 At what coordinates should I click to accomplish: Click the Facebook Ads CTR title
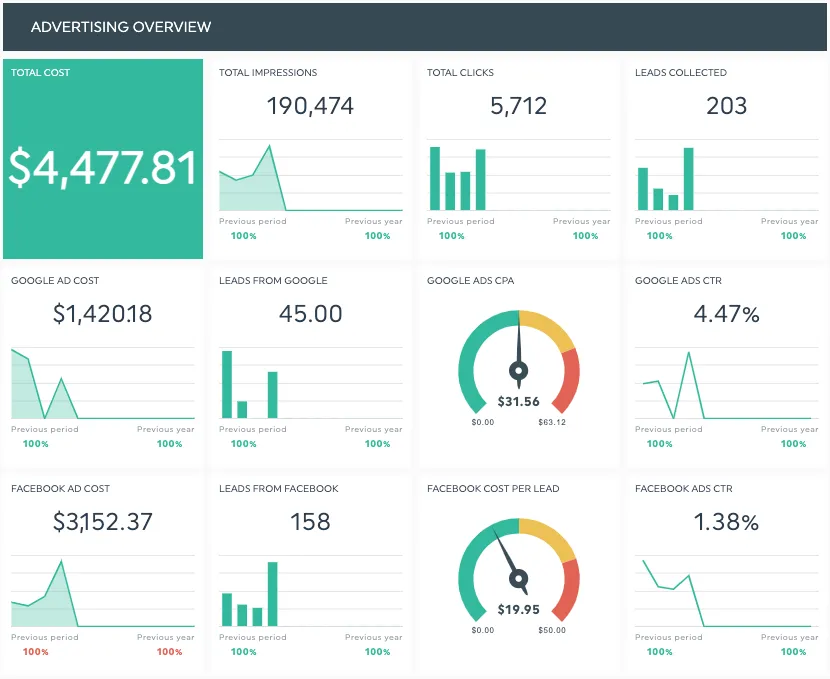[x=683, y=488]
